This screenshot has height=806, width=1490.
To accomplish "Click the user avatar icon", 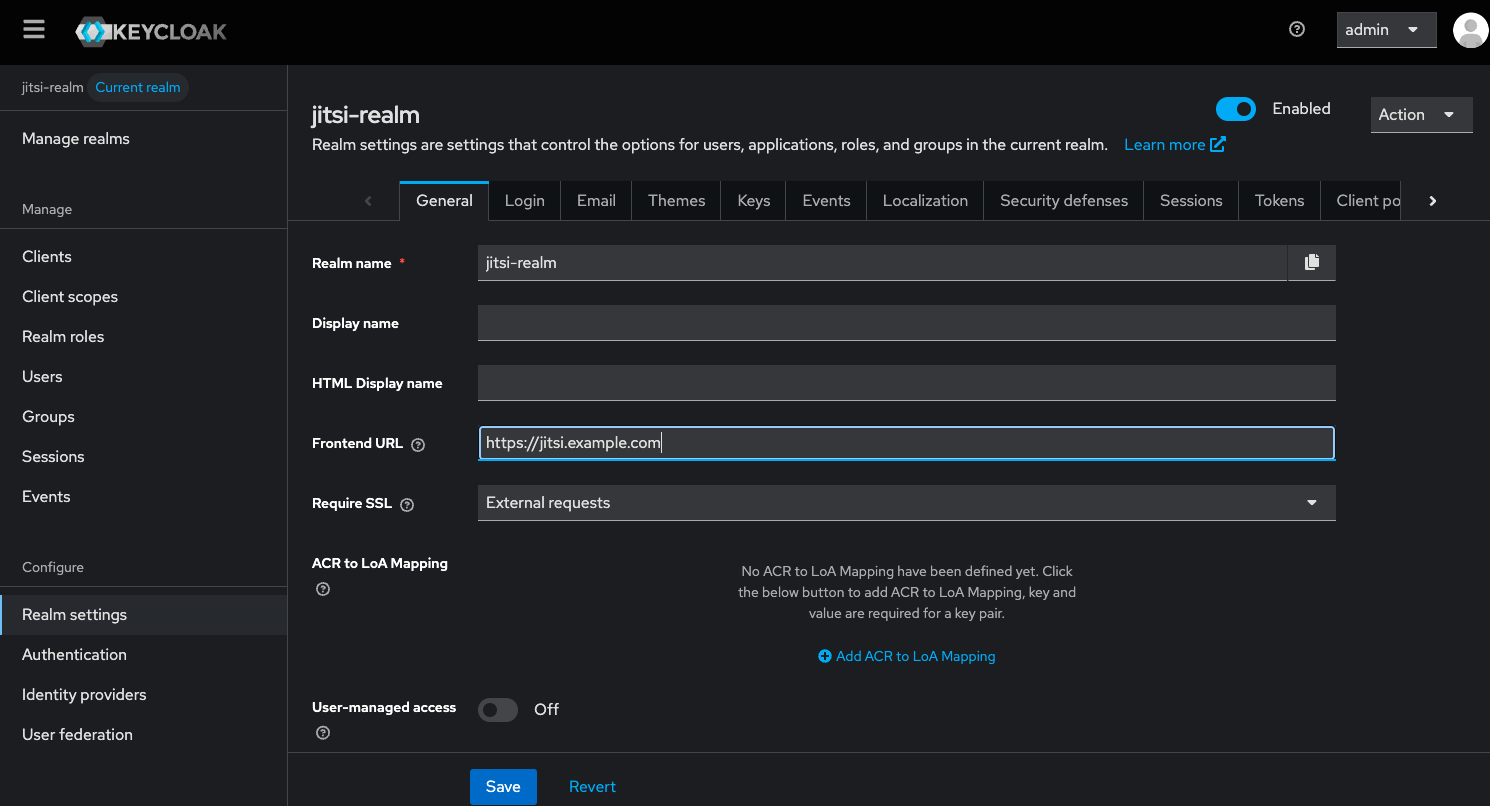I will click(1469, 30).
